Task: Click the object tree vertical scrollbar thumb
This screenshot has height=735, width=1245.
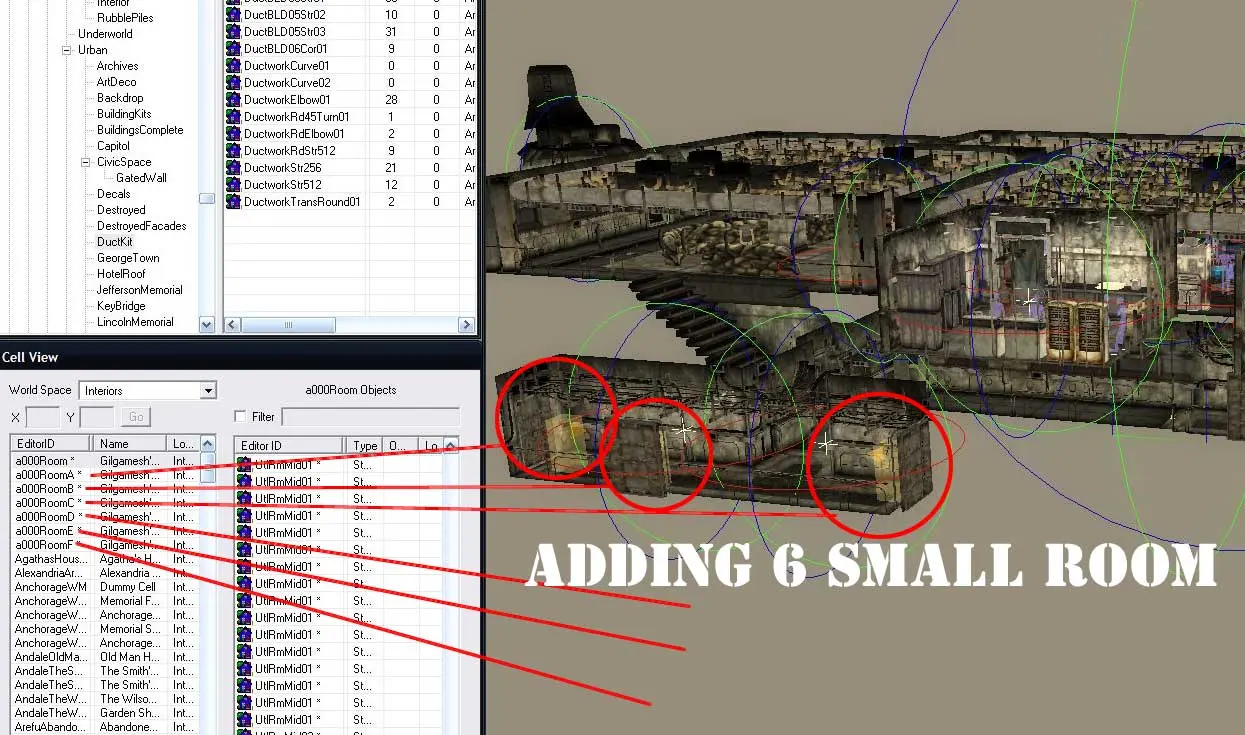Action: (x=207, y=198)
